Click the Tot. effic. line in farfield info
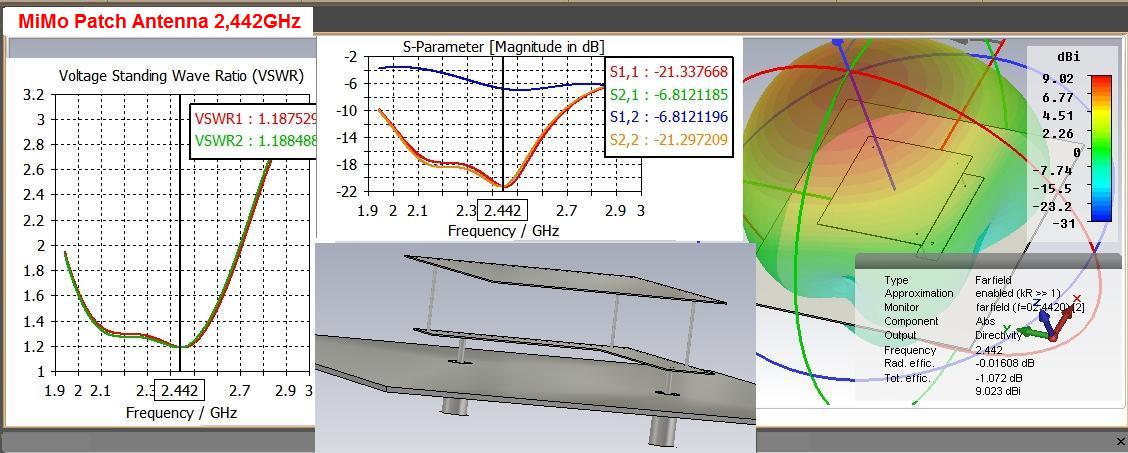 point(953,378)
